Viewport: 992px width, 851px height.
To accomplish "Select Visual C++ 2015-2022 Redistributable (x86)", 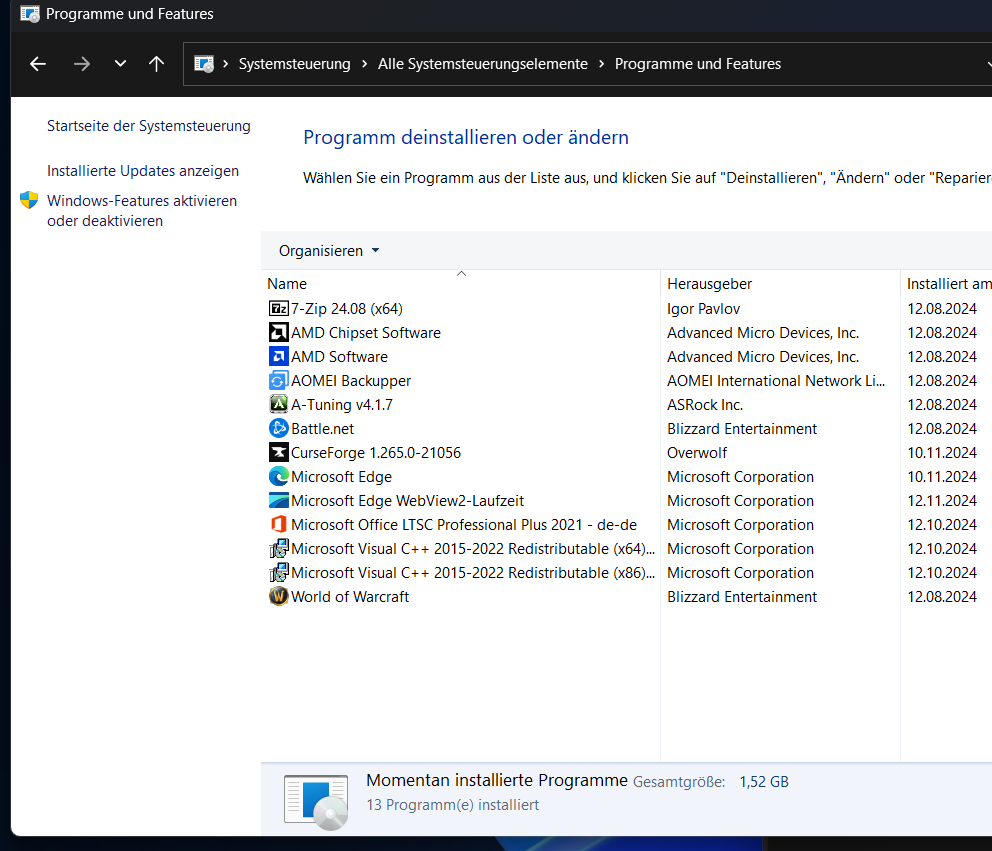I will coord(473,573).
